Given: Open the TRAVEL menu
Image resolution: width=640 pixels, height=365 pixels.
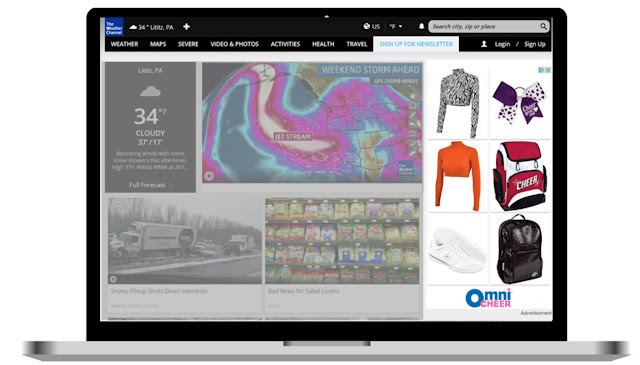Looking at the screenshot, I should 357,44.
